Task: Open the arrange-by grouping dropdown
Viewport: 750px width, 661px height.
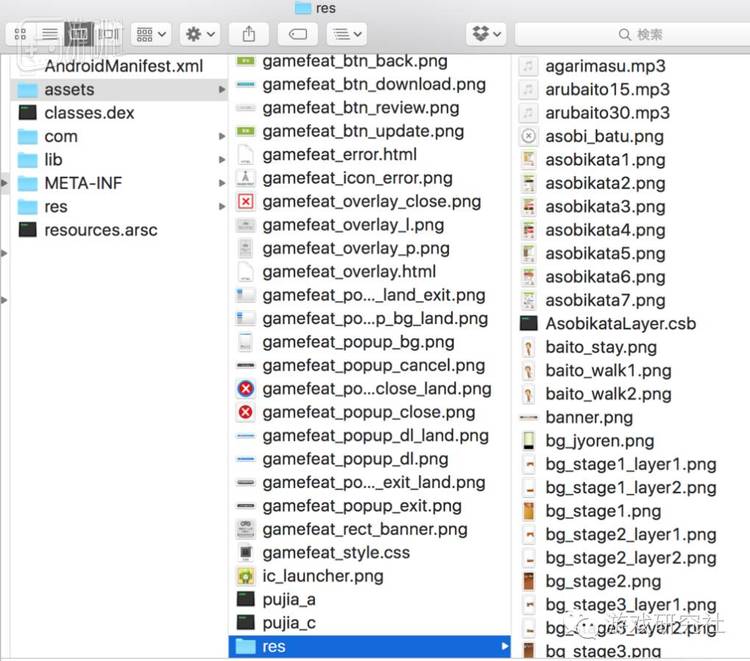Action: tap(151, 34)
